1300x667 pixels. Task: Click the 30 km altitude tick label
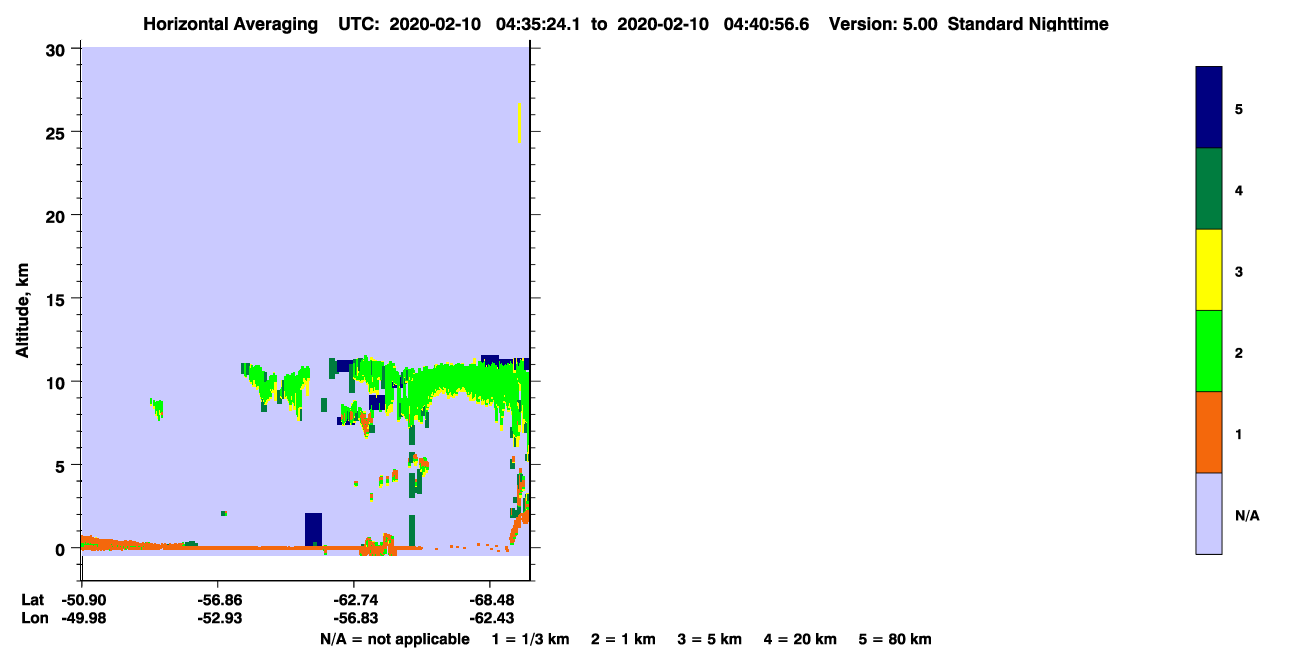click(x=57, y=49)
